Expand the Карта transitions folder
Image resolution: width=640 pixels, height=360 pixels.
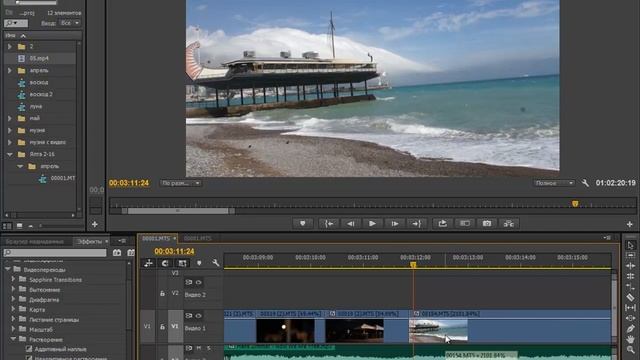(13, 309)
